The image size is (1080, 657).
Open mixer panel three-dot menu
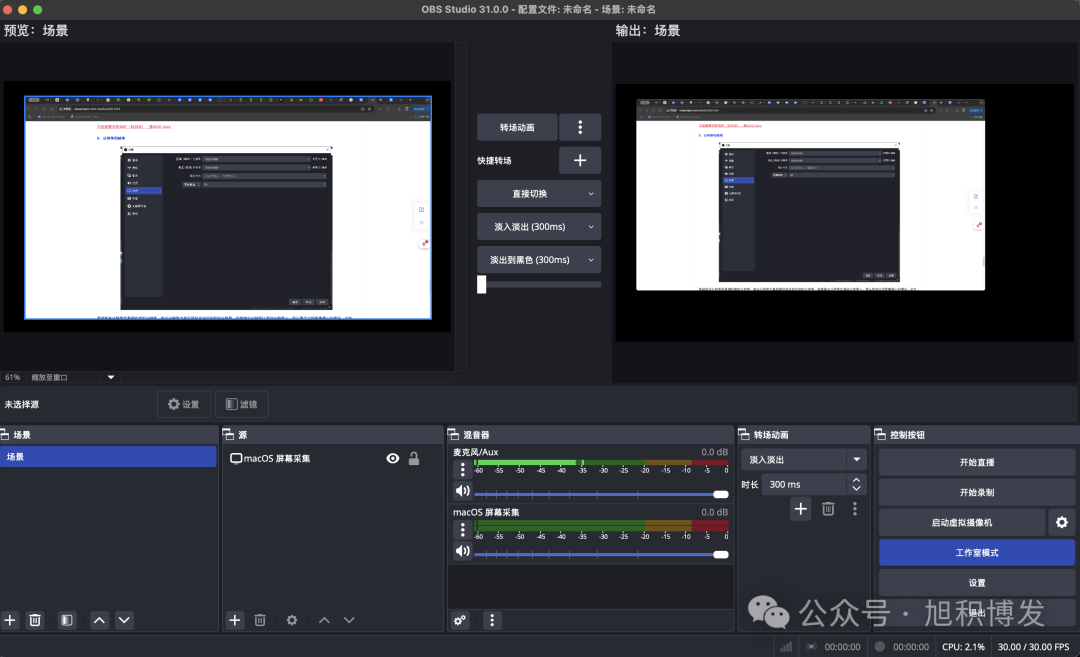[x=492, y=620]
